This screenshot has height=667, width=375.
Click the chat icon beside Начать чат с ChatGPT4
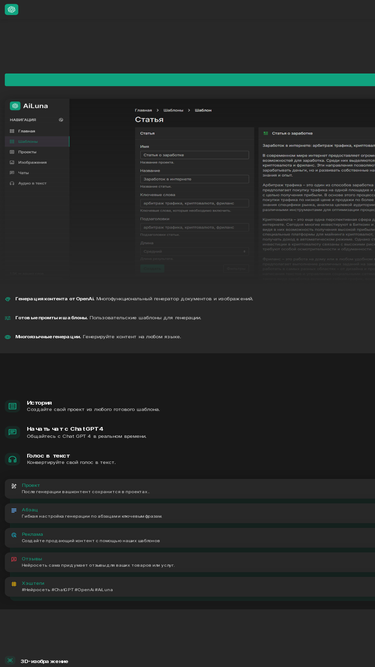pyautogui.click(x=12, y=432)
